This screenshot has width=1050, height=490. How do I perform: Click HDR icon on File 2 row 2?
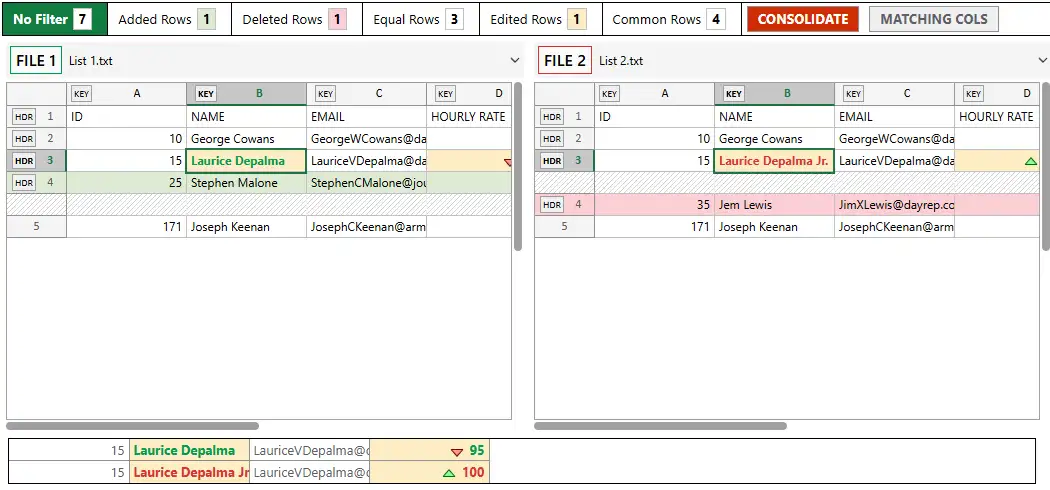click(x=552, y=139)
